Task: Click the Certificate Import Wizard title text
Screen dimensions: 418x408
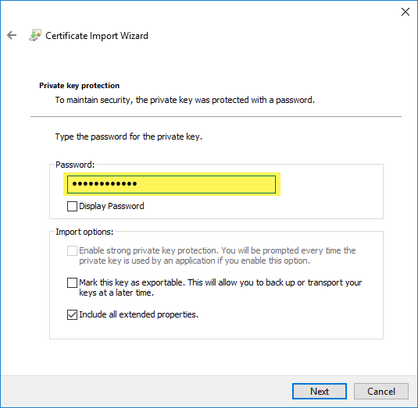Action: (x=97, y=36)
